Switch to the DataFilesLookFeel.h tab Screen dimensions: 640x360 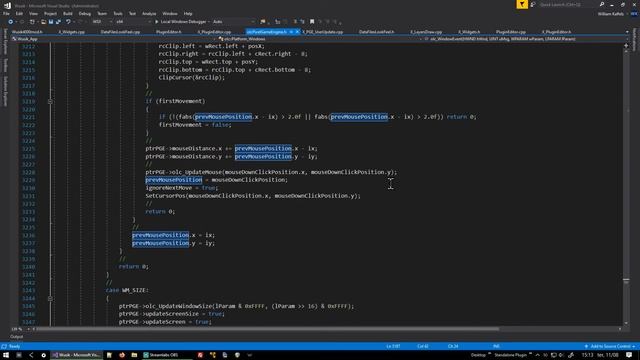pos(376,31)
